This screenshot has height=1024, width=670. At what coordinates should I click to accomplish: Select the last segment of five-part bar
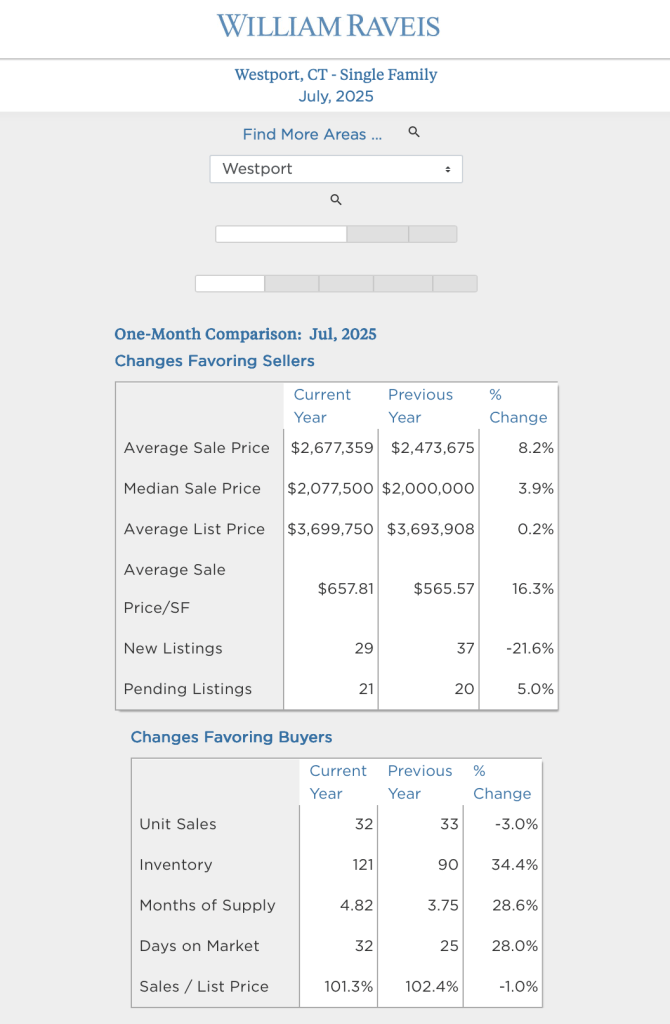coord(455,284)
